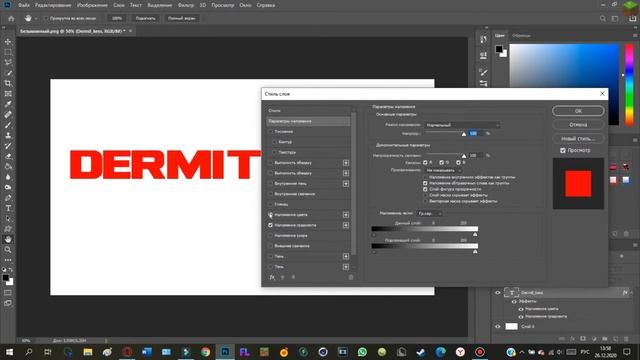Hide the Слой 0 layer
Viewport: 640px width, 360px height.
point(498,327)
